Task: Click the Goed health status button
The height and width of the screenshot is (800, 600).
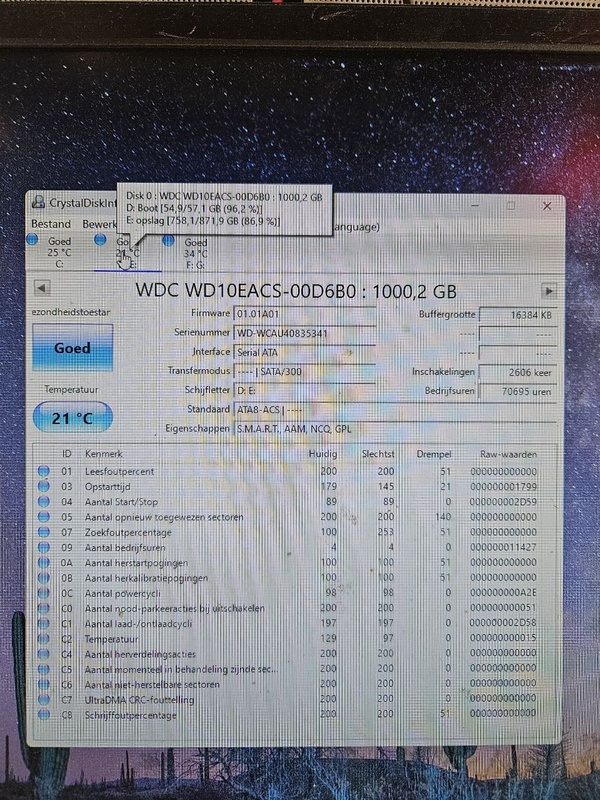Action: 72,348
